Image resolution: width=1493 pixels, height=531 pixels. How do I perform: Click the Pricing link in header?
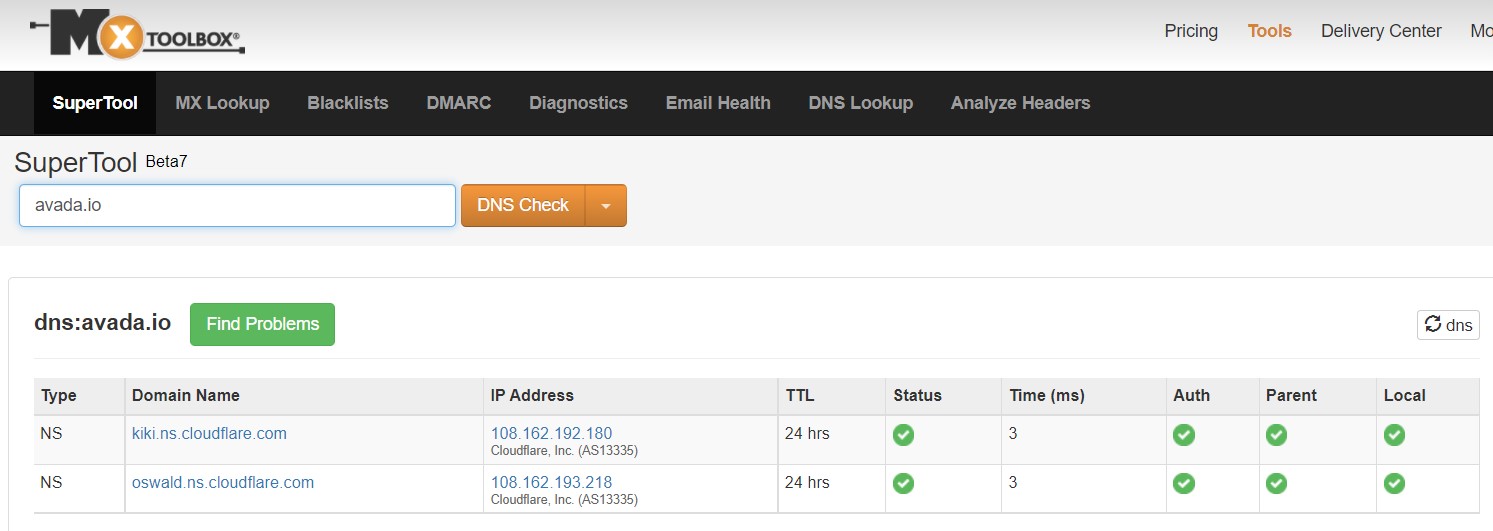tap(1190, 31)
